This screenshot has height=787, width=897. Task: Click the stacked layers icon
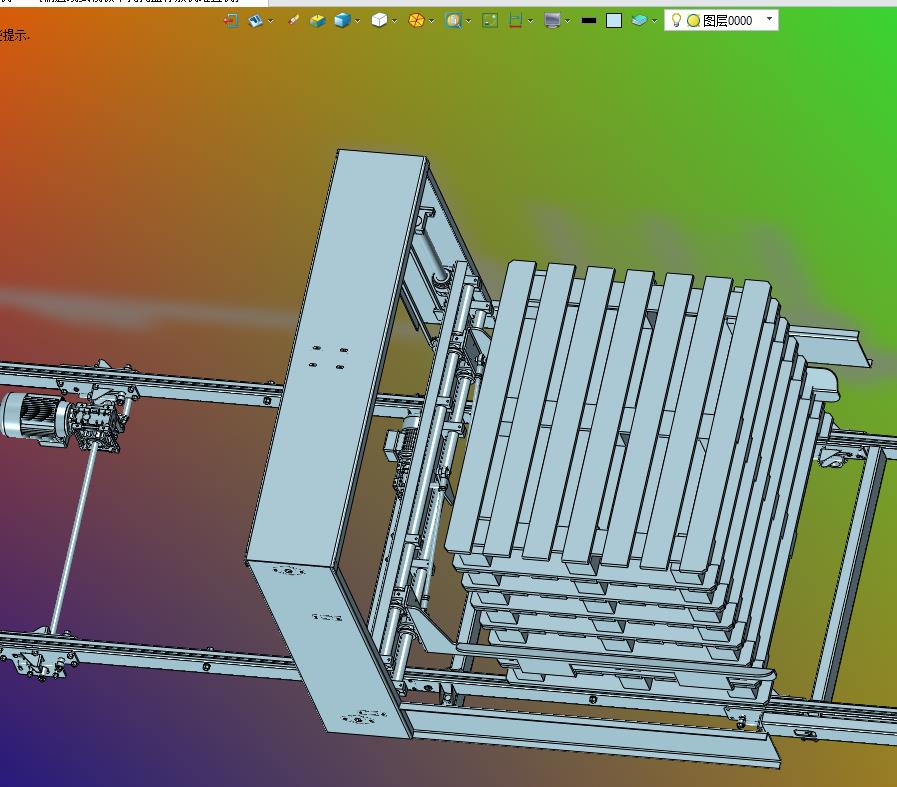639,21
